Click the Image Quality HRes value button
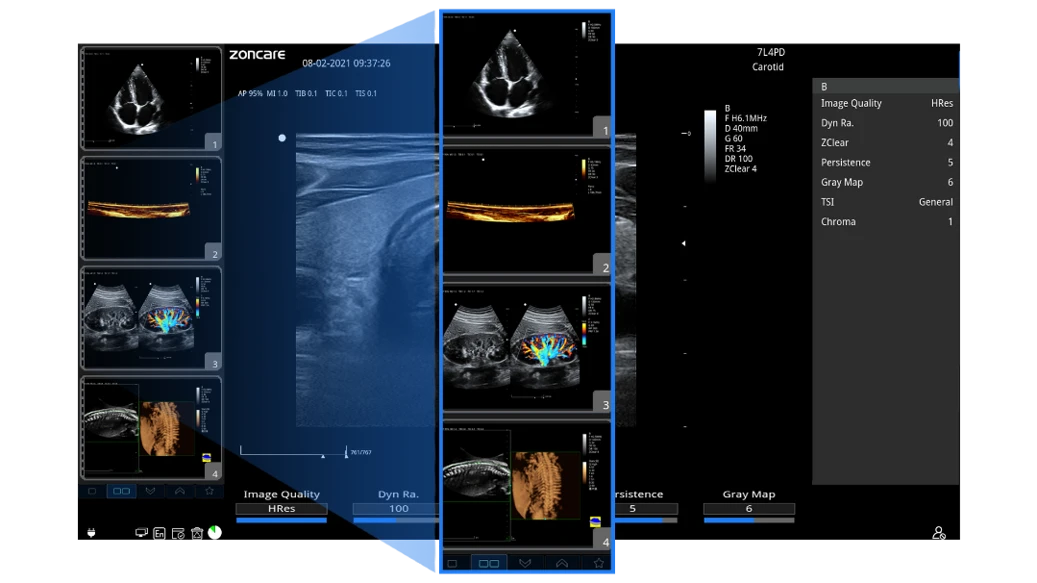1037x583 pixels. (282, 508)
